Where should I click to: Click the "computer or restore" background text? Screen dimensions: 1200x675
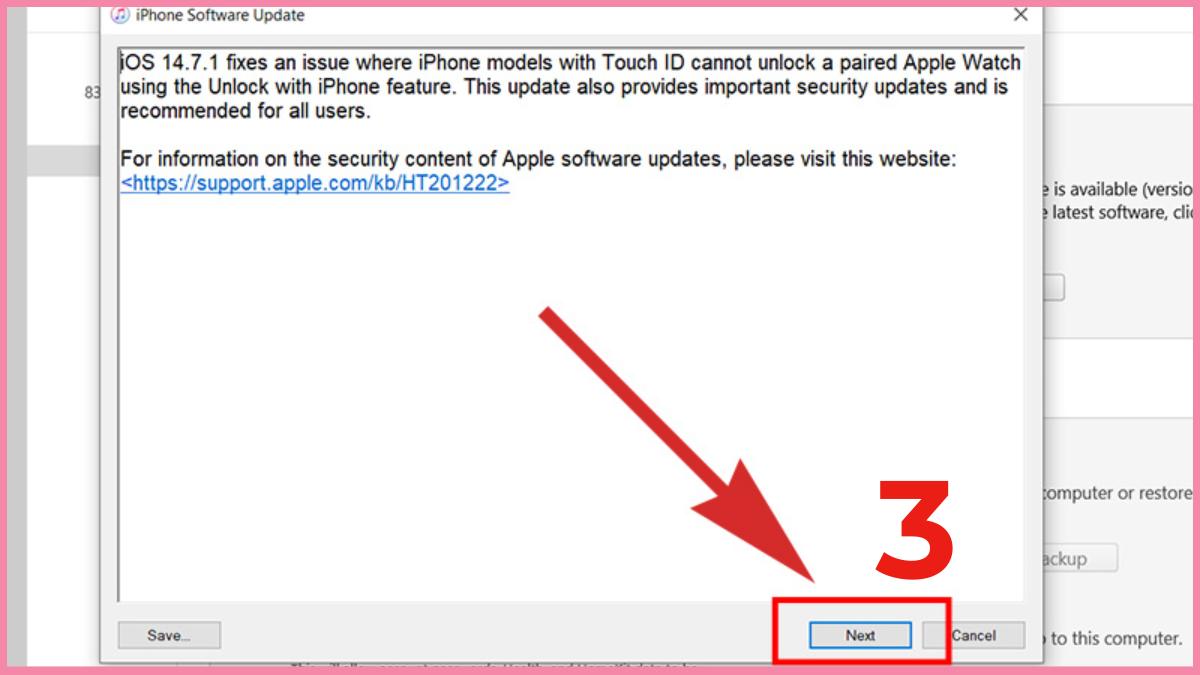(1117, 493)
